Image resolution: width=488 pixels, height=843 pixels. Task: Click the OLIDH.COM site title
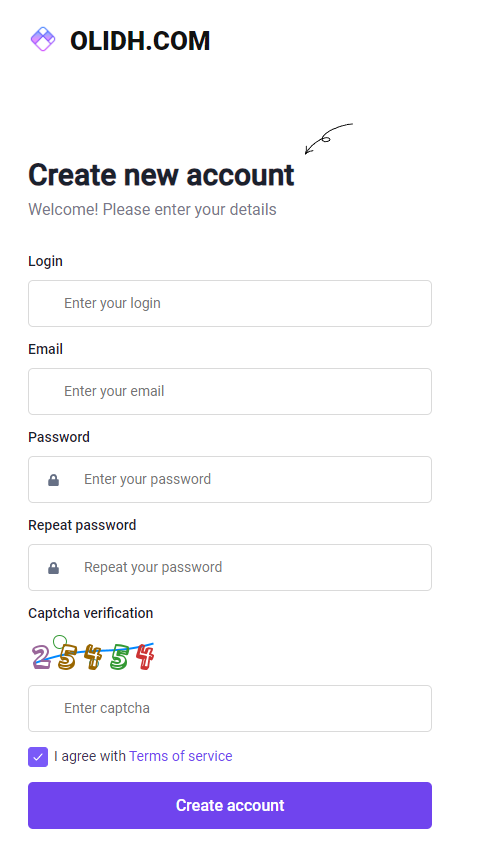[140, 41]
